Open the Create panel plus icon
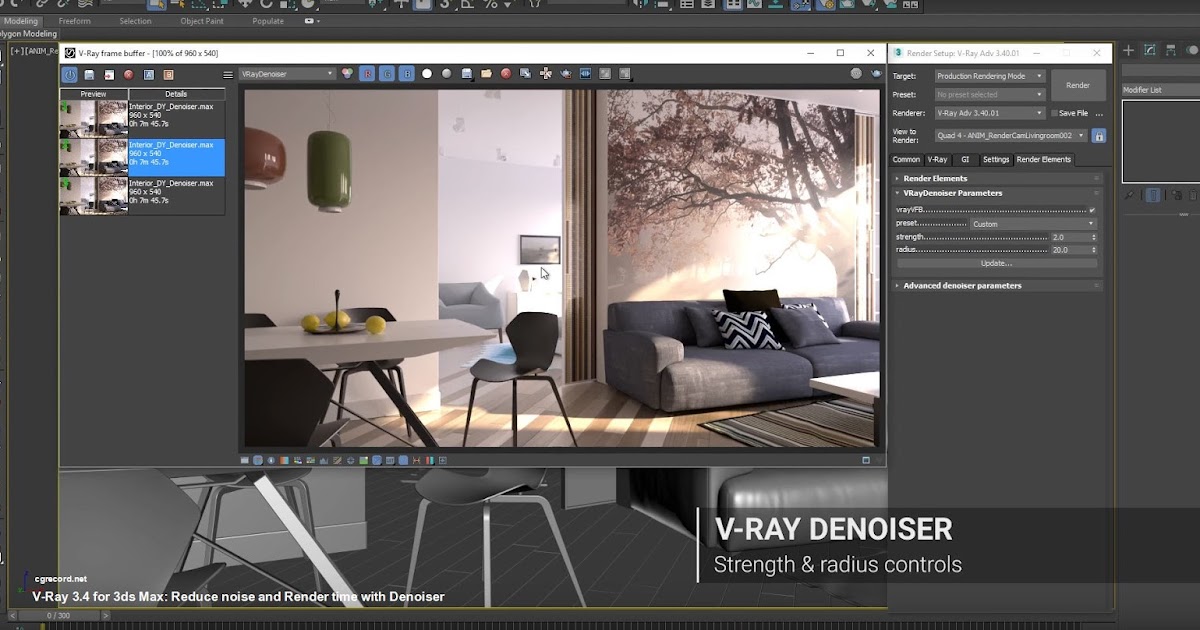 pyautogui.click(x=1129, y=50)
